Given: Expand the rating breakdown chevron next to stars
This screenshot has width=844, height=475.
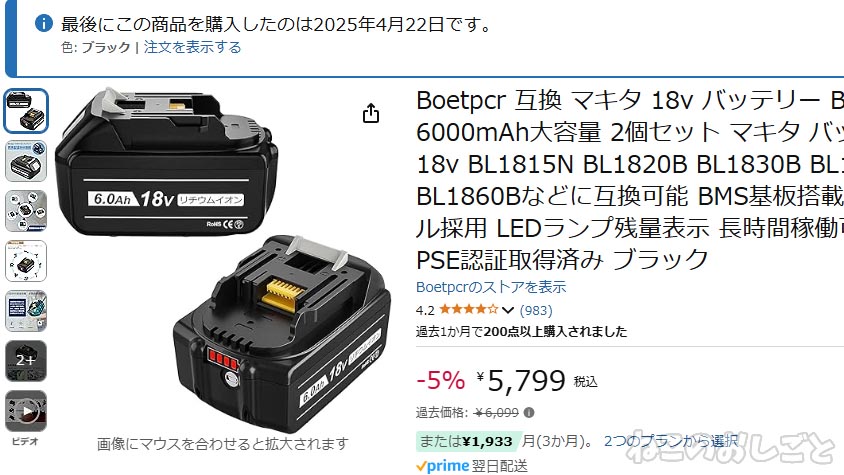Looking at the screenshot, I should pyautogui.click(x=508, y=310).
